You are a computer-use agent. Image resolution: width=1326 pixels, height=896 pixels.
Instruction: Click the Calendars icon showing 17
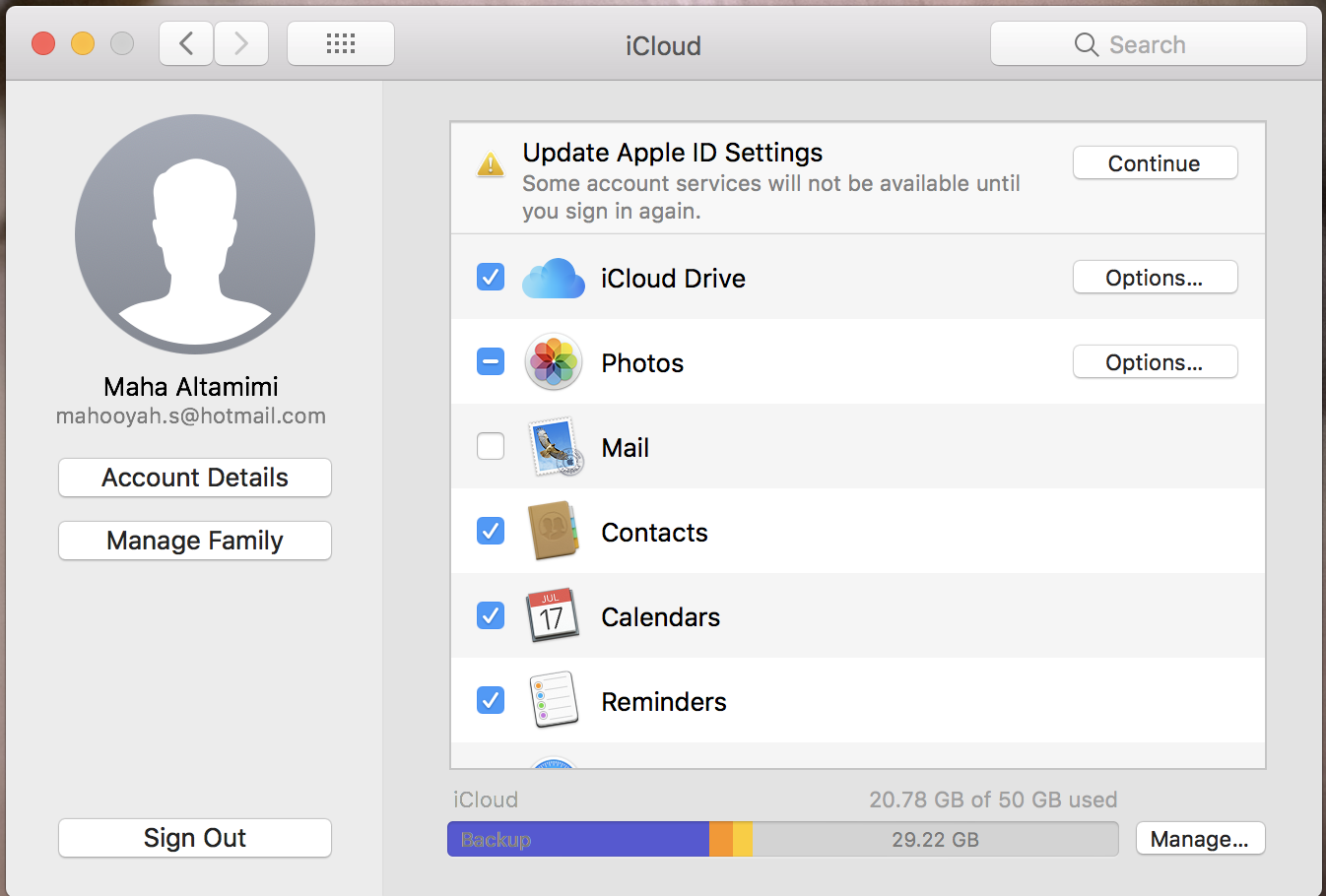click(553, 615)
